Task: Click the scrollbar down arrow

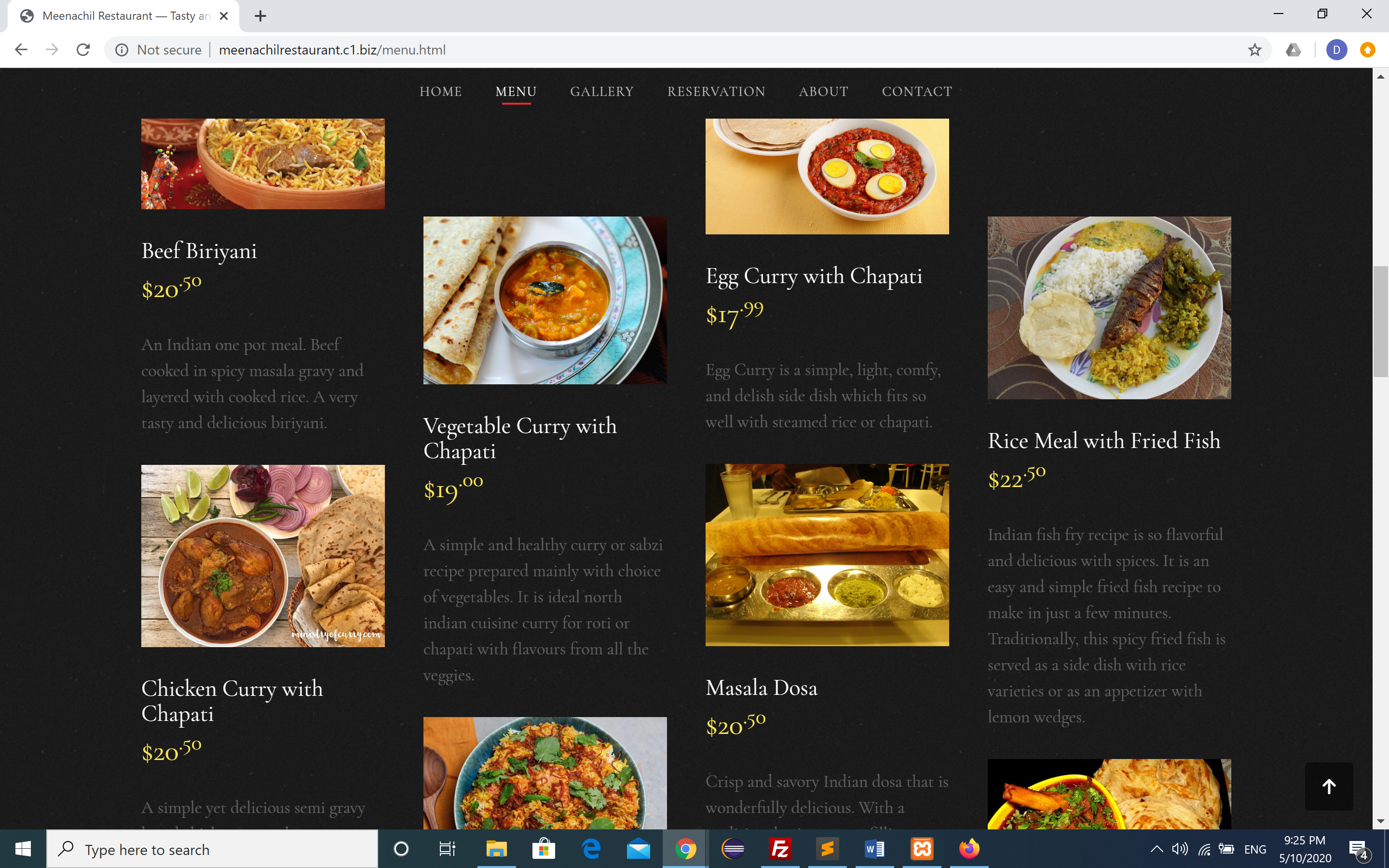Action: (1380, 821)
